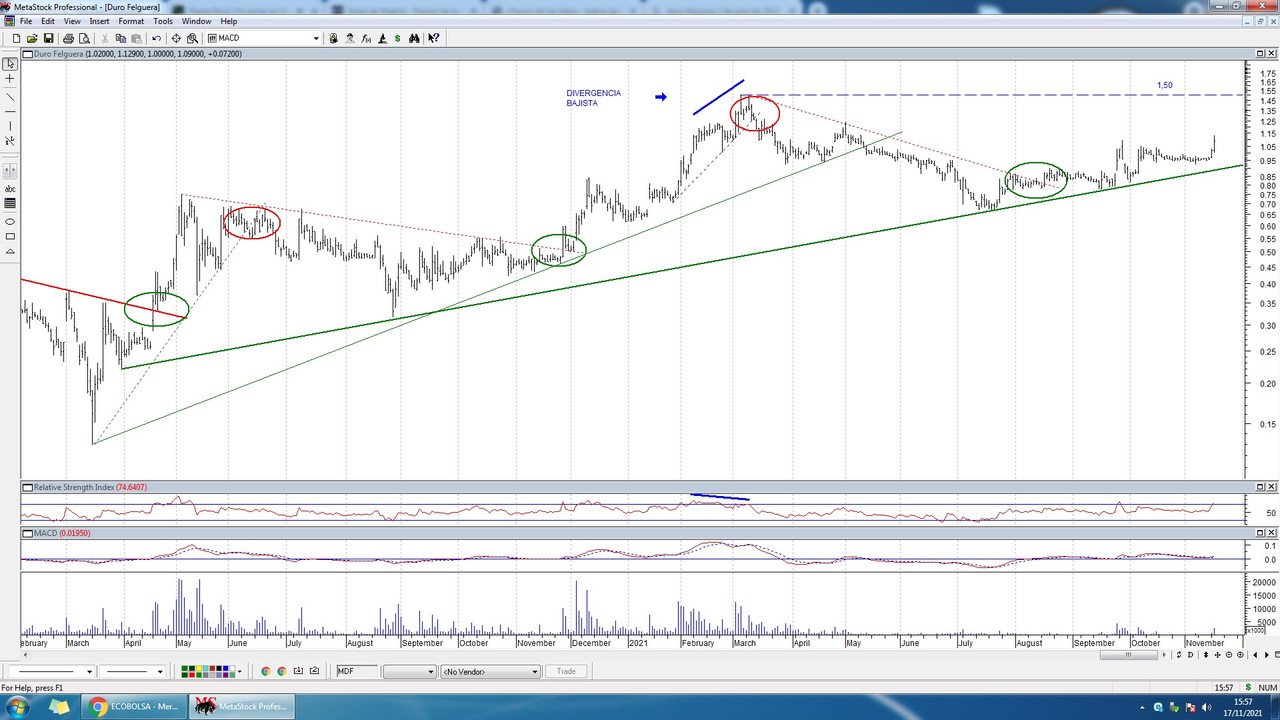The height and width of the screenshot is (720, 1280).
Task: Click the Cut scissors icon
Action: point(104,38)
